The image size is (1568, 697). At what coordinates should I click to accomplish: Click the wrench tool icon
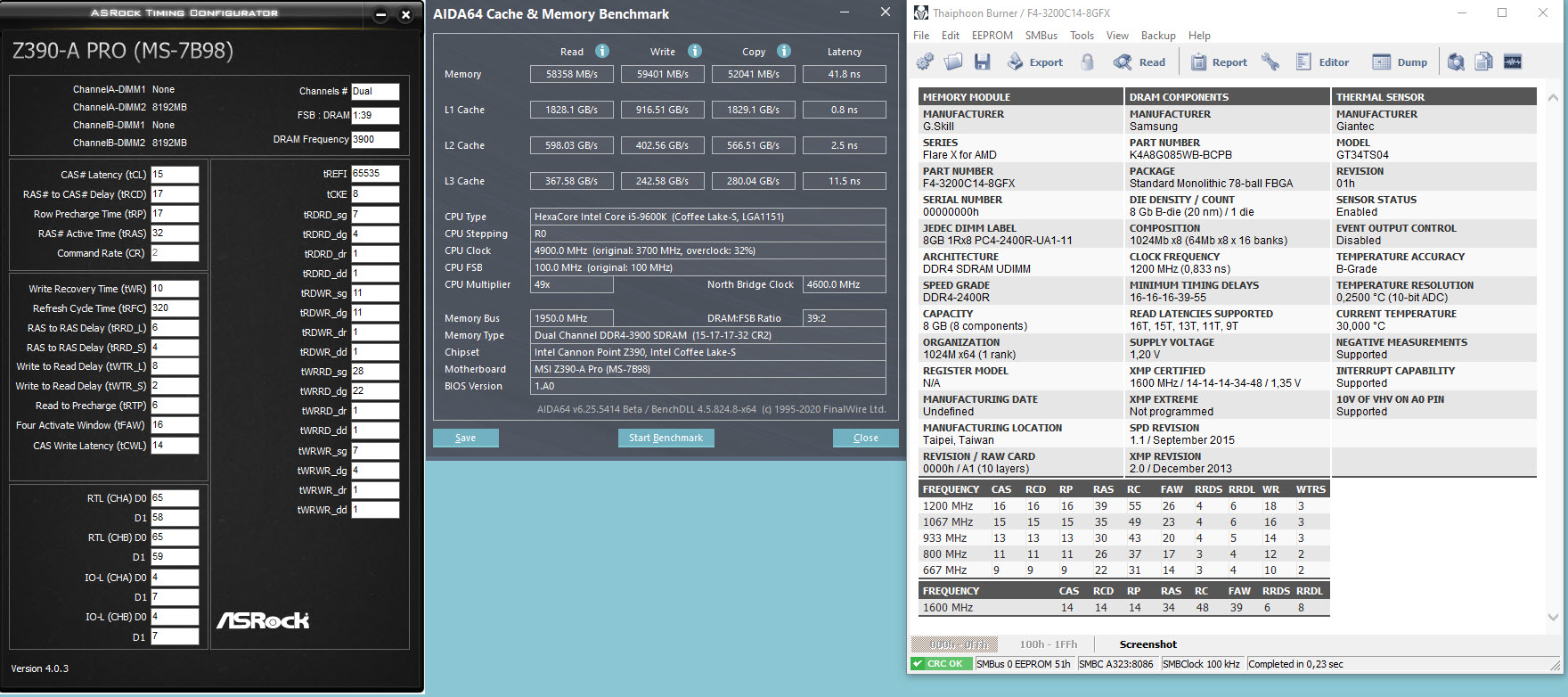[x=1270, y=61]
